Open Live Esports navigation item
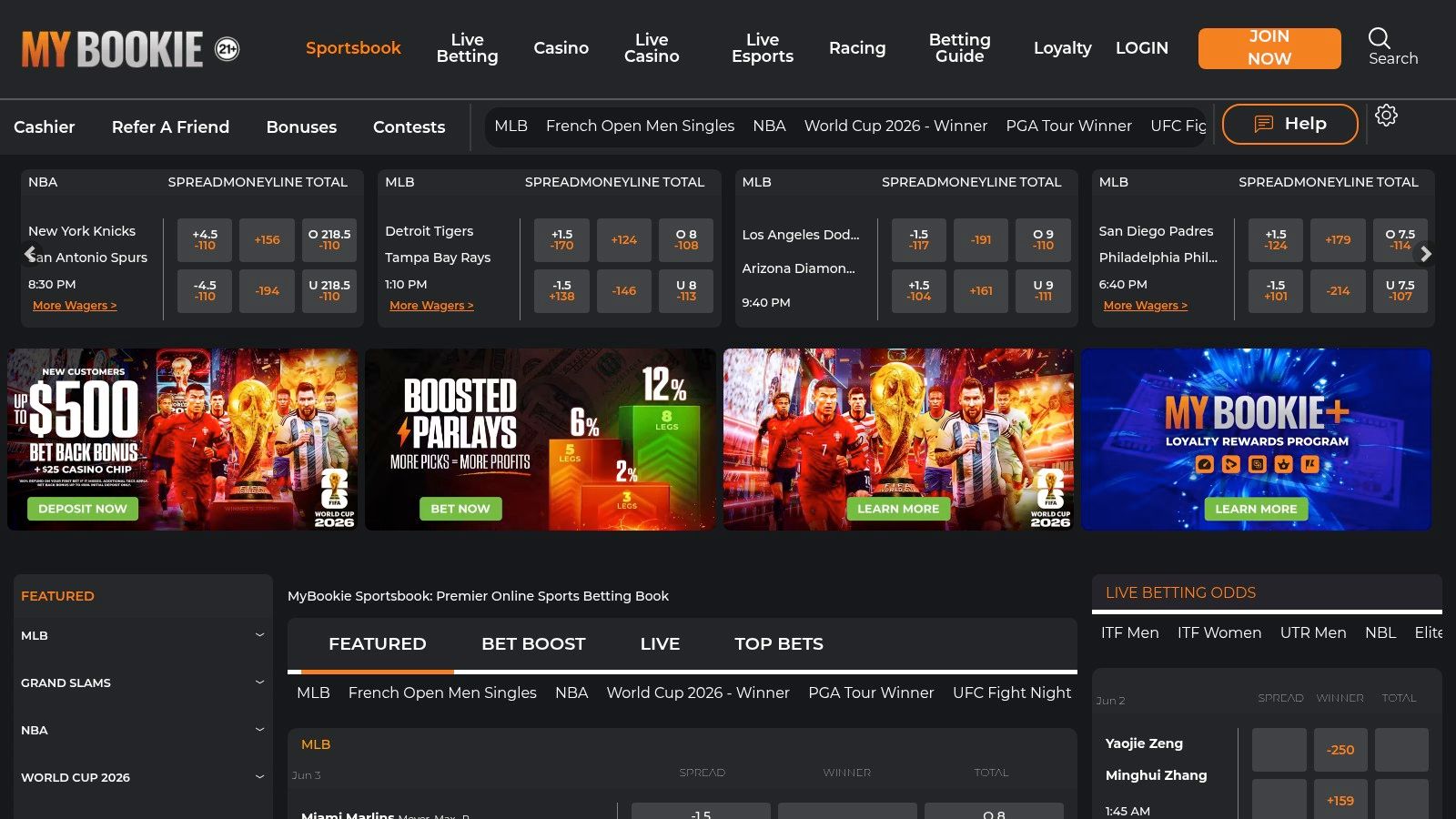 (x=763, y=48)
